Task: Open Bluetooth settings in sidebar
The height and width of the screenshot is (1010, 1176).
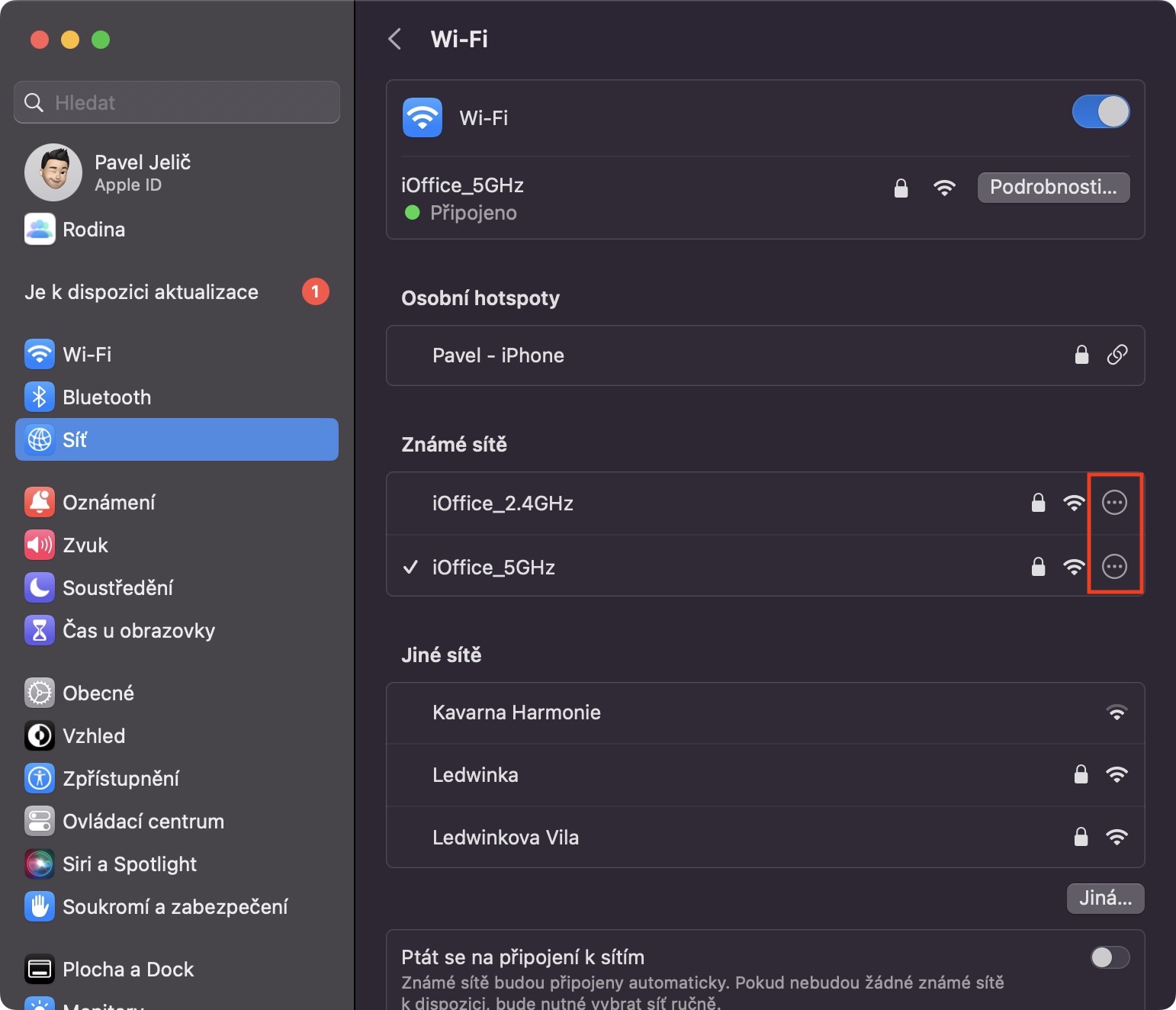Action: click(107, 397)
